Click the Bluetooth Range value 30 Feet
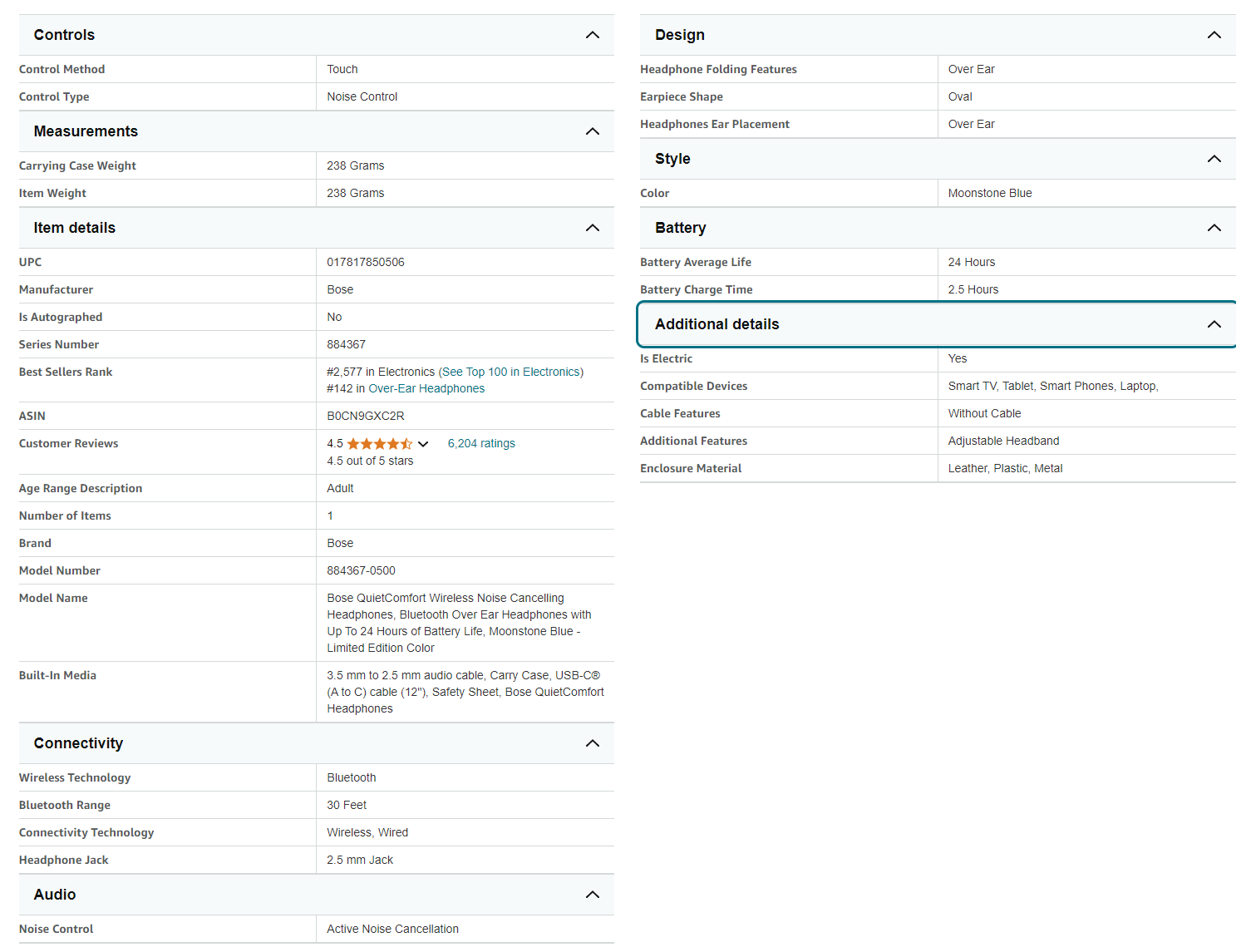 coord(347,805)
